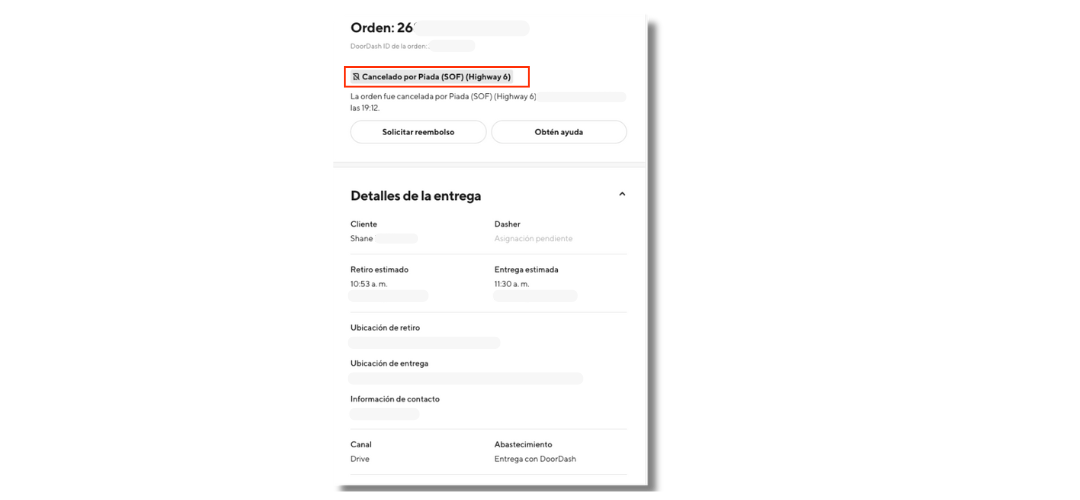Select the Ubicación de retiro label
The height and width of the screenshot is (500, 1080).
tap(385, 328)
